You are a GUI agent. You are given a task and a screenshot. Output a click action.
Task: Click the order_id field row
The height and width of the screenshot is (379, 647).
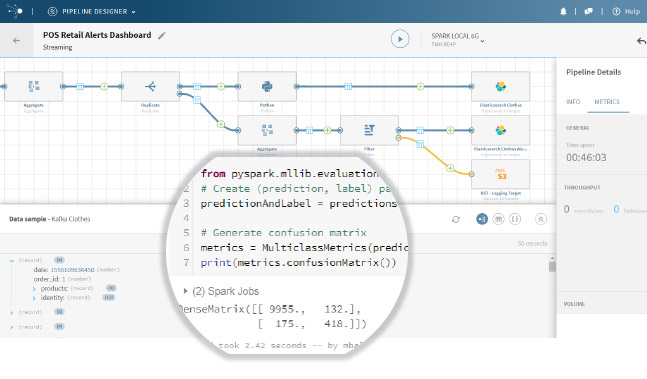[62, 279]
